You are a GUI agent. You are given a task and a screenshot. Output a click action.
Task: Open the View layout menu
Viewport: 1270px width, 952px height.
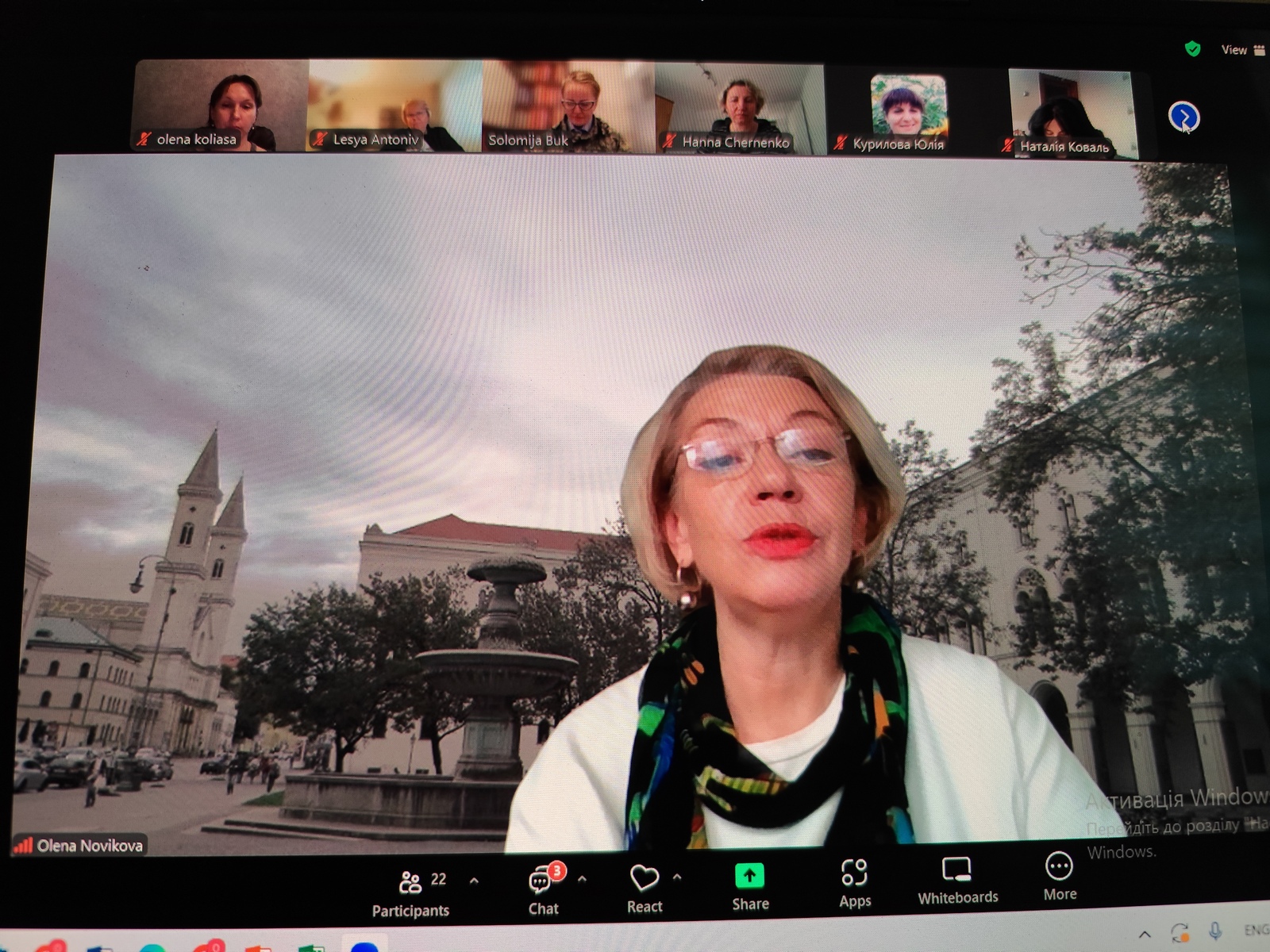tap(1242, 50)
